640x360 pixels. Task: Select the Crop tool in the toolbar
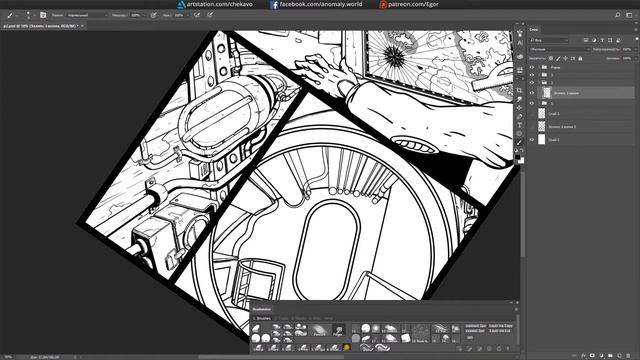(519, 90)
